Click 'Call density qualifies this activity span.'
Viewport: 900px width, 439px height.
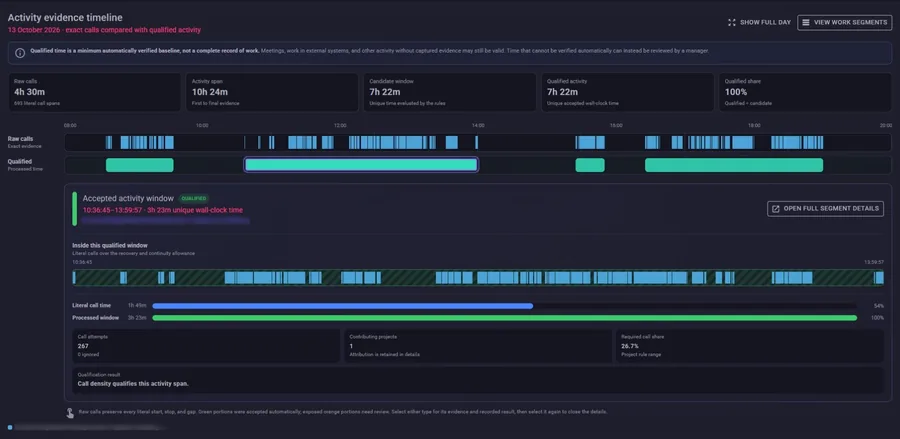133,383
